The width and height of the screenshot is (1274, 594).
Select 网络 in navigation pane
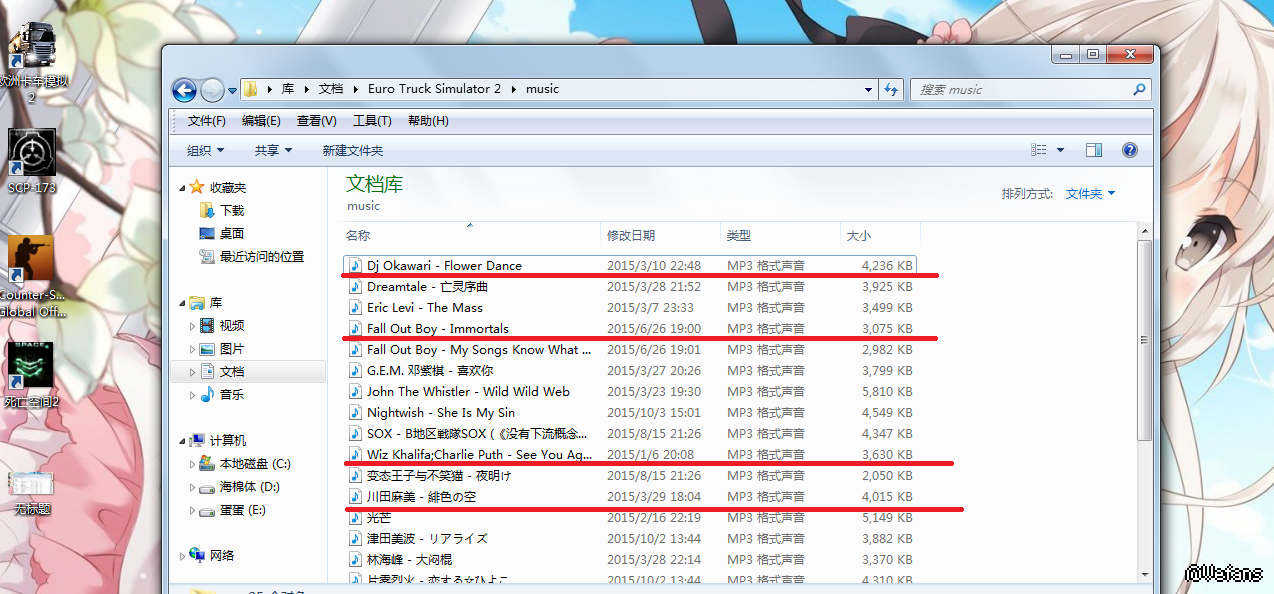222,555
